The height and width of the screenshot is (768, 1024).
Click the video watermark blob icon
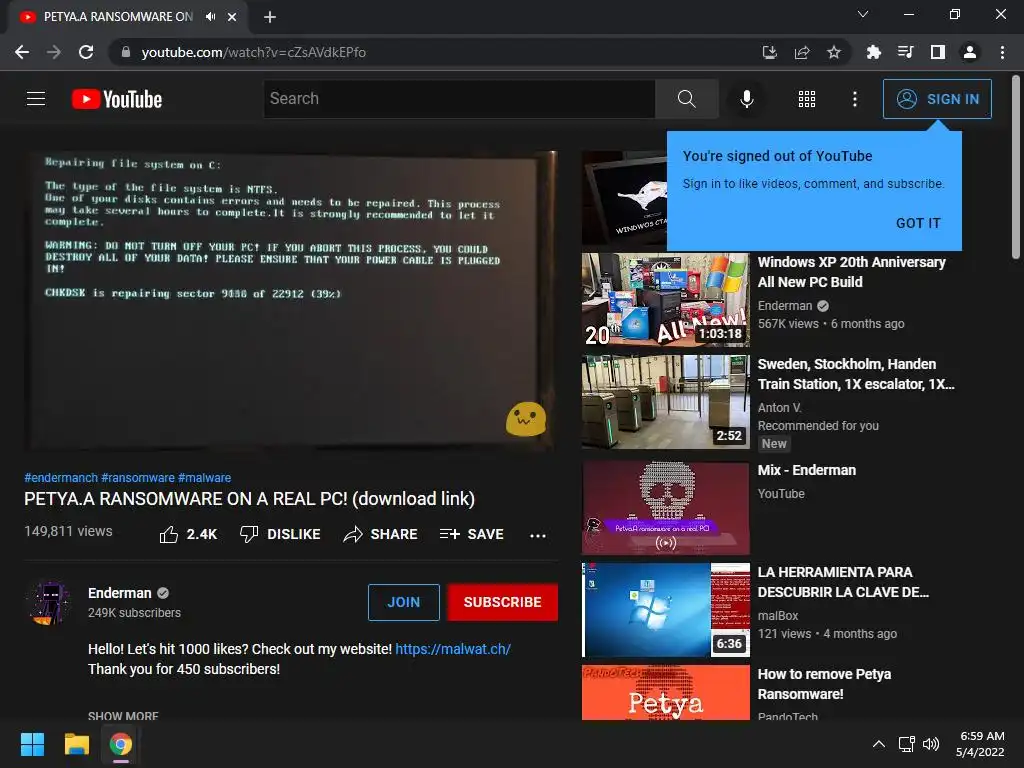tap(526, 419)
